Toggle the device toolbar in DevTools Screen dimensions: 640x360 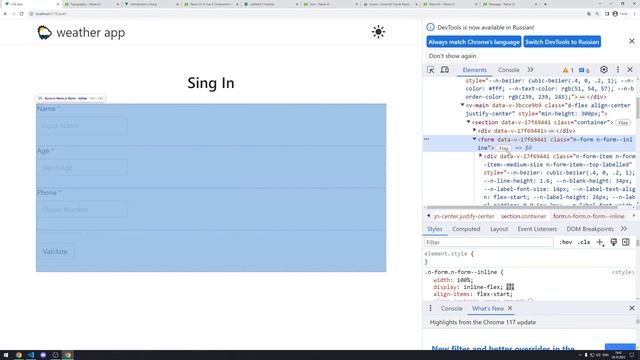(x=445, y=70)
